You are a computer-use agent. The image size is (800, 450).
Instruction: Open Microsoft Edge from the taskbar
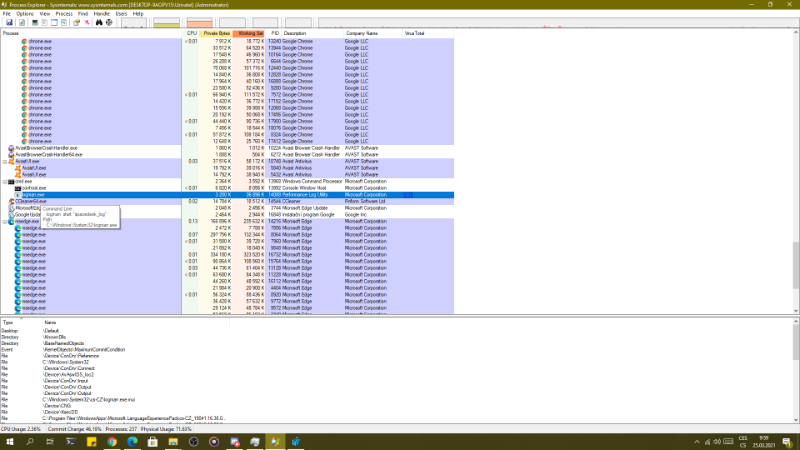[x=132, y=441]
